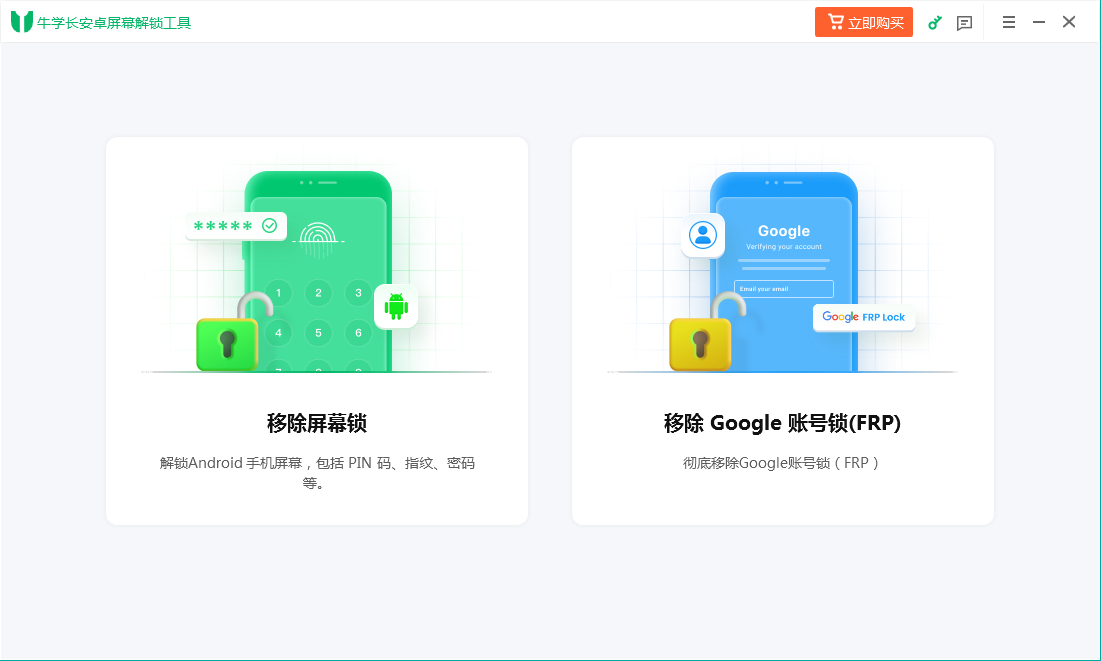Click the blue user avatar icon
Image resolution: width=1101 pixels, height=661 pixels.
tap(703, 236)
